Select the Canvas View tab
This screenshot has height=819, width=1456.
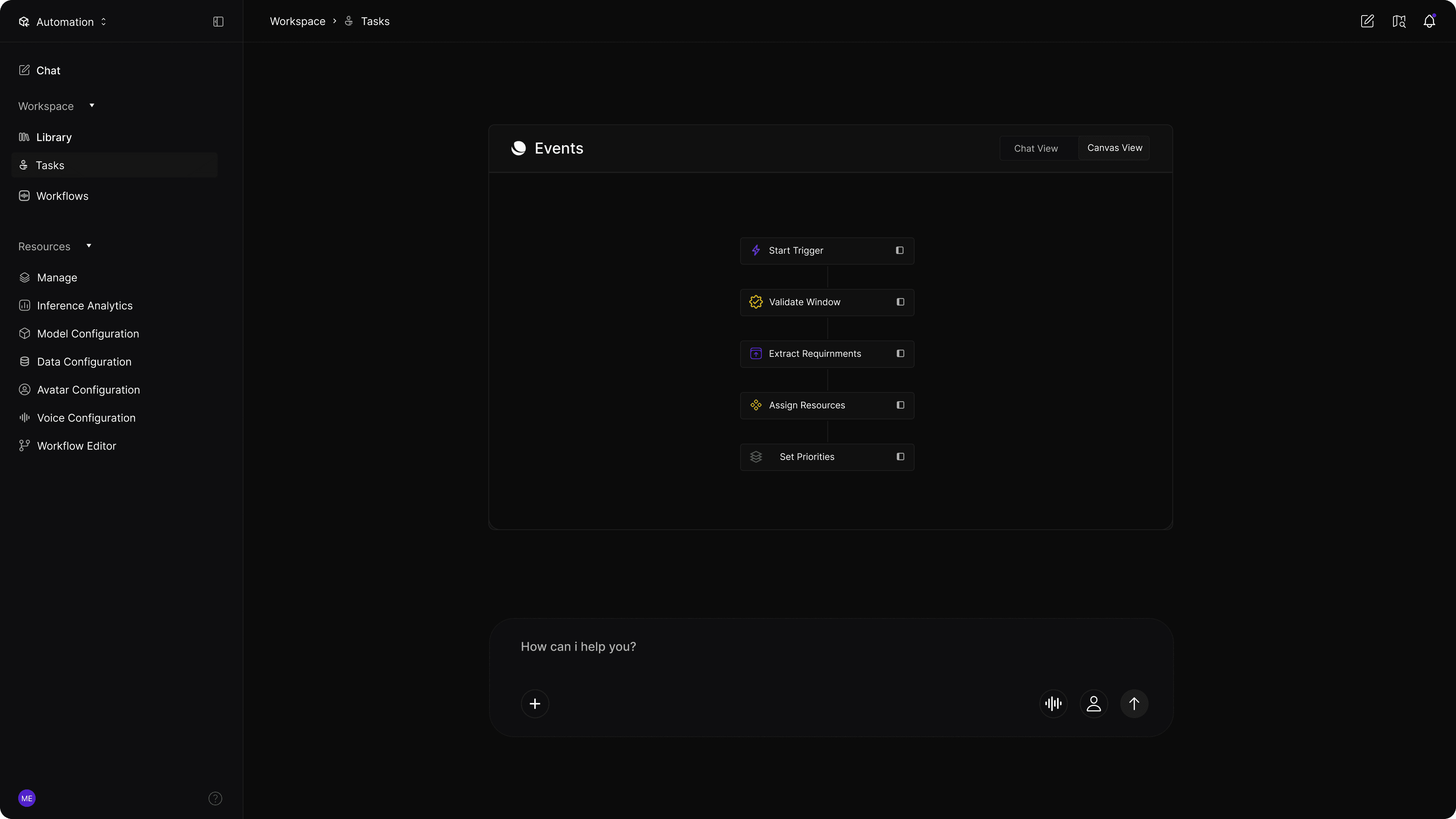[x=1114, y=148]
